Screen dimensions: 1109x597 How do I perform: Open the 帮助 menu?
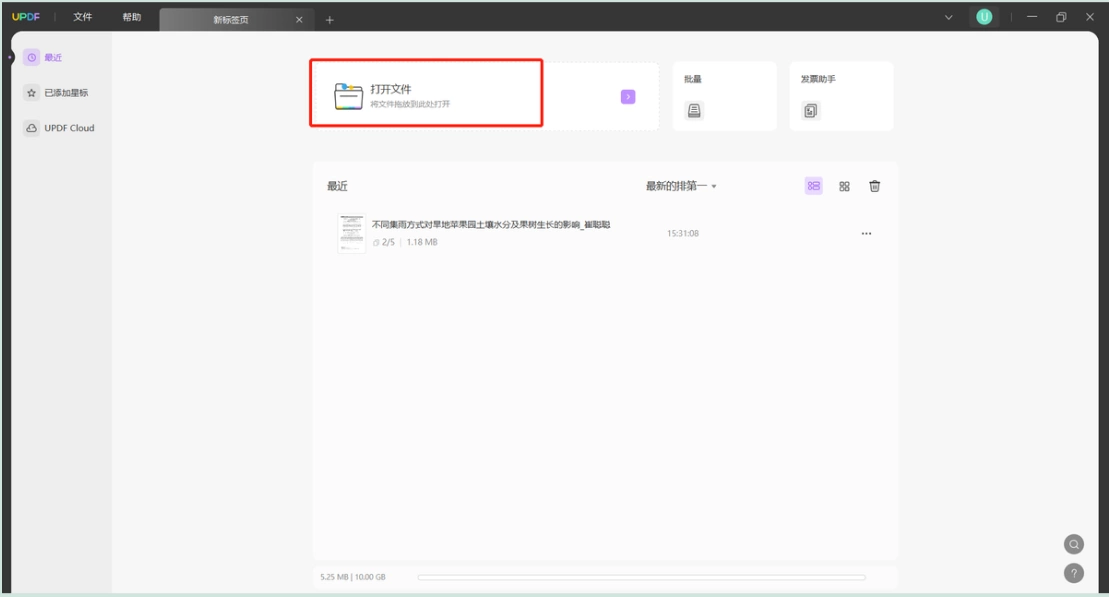[132, 17]
